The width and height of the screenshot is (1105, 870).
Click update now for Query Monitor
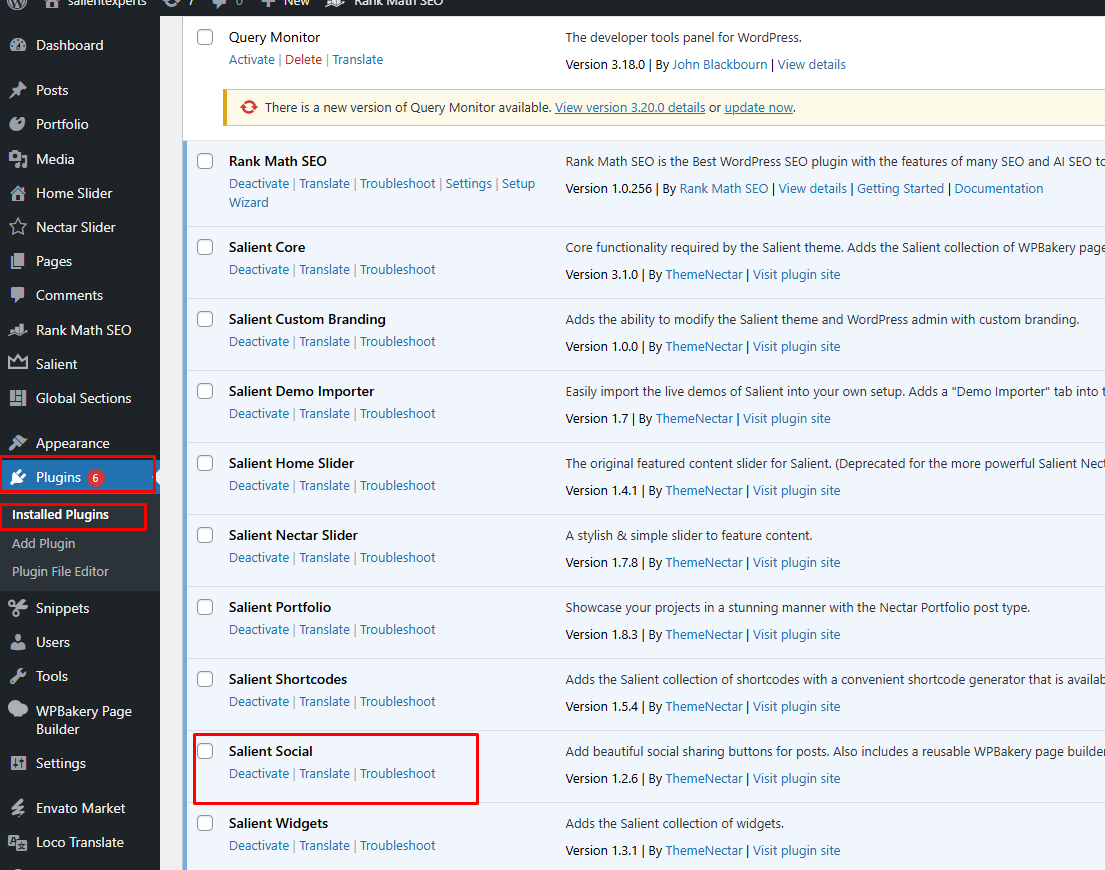[x=759, y=107]
